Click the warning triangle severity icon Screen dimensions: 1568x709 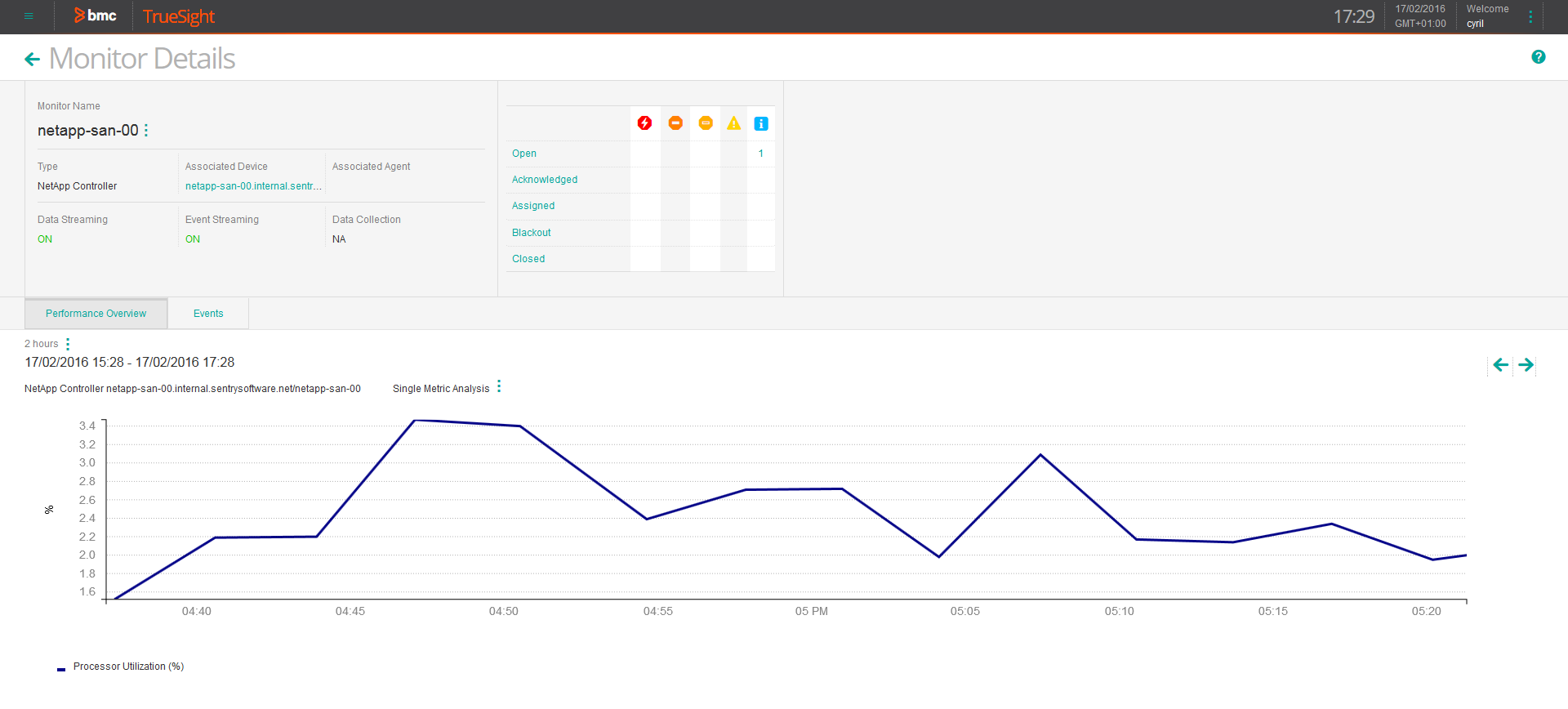(734, 123)
